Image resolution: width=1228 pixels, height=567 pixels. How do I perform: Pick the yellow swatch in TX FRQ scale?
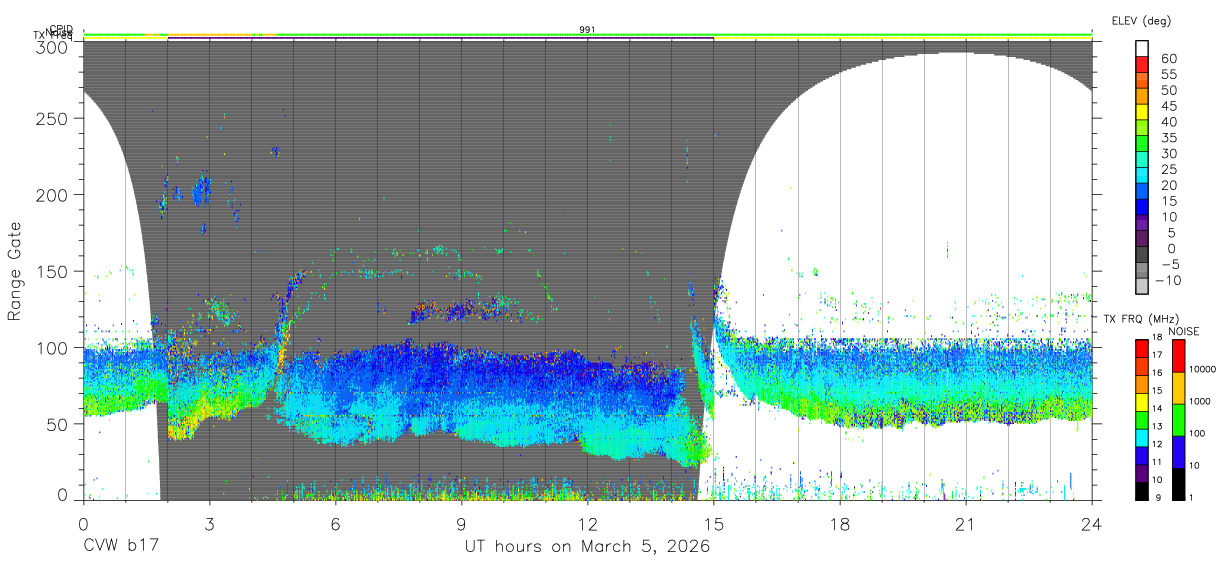click(x=1141, y=403)
